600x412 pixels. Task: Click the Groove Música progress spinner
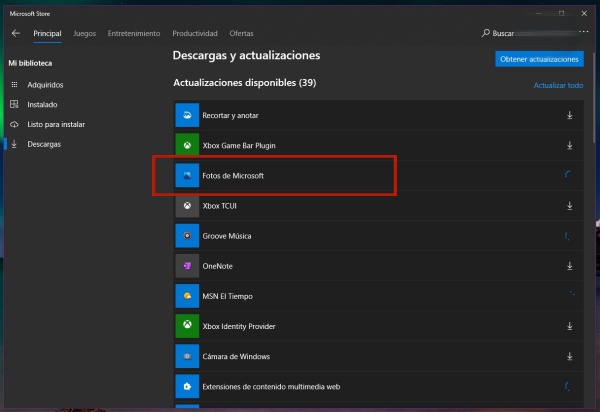pyautogui.click(x=568, y=236)
